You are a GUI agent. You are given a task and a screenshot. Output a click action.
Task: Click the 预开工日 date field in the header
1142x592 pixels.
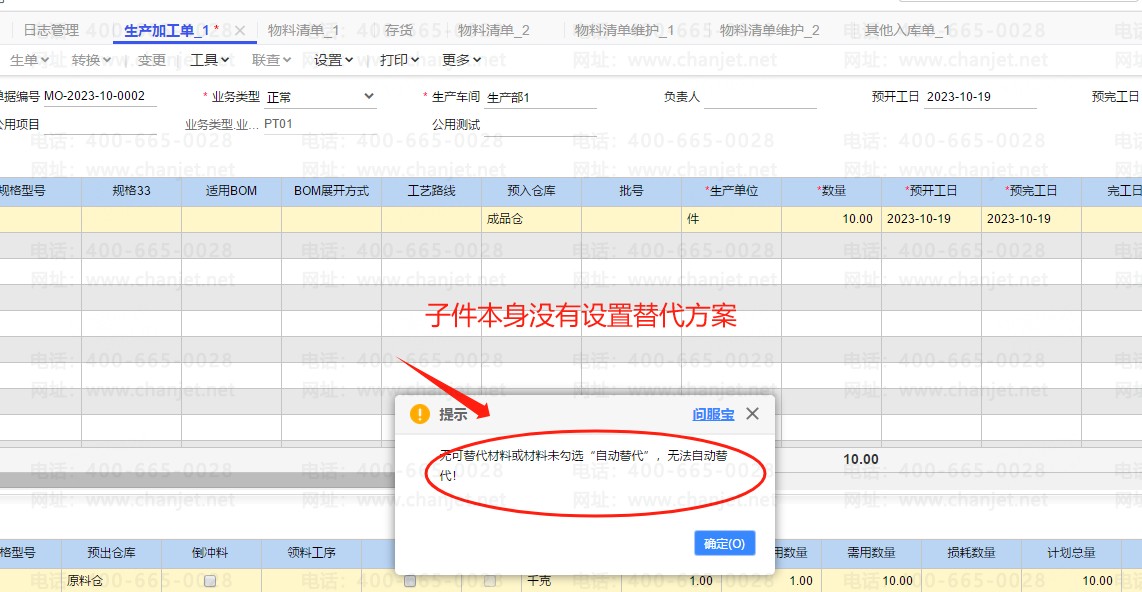point(980,98)
